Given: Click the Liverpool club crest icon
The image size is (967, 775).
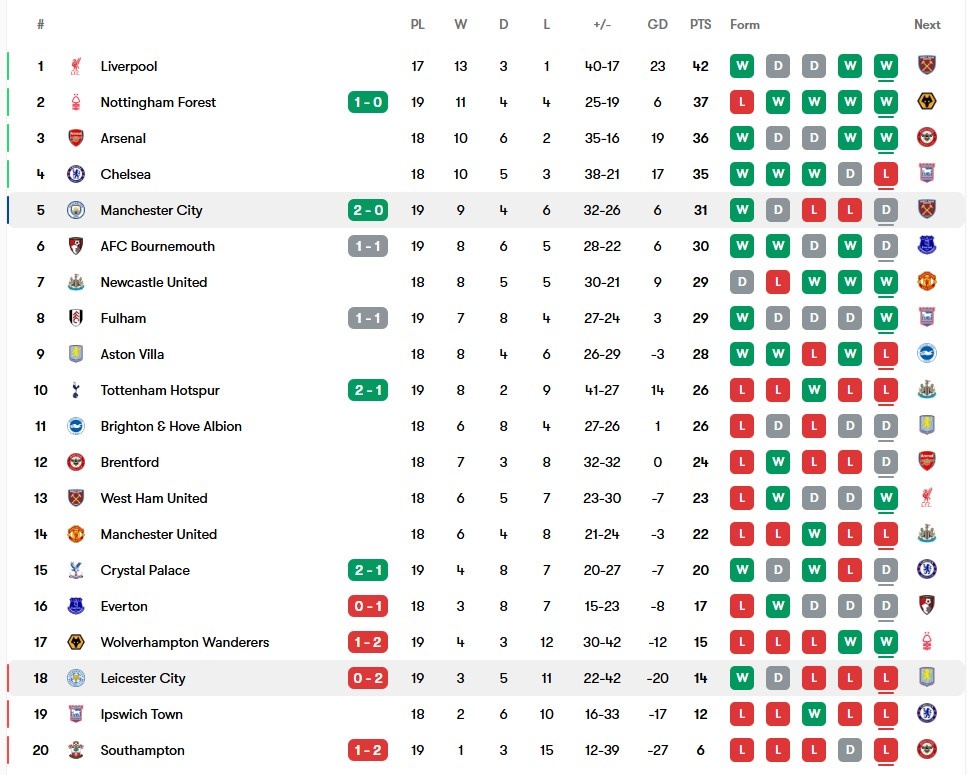Looking at the screenshot, I should pos(75,66).
